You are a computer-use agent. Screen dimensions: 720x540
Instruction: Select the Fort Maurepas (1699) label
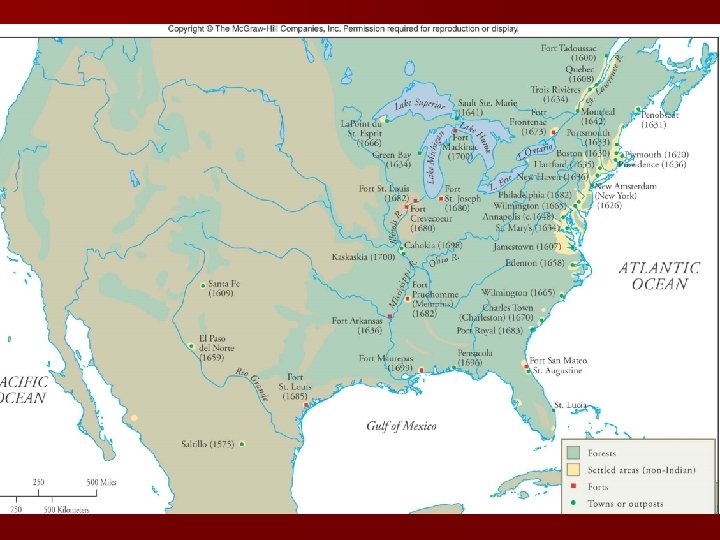pyautogui.click(x=386, y=363)
